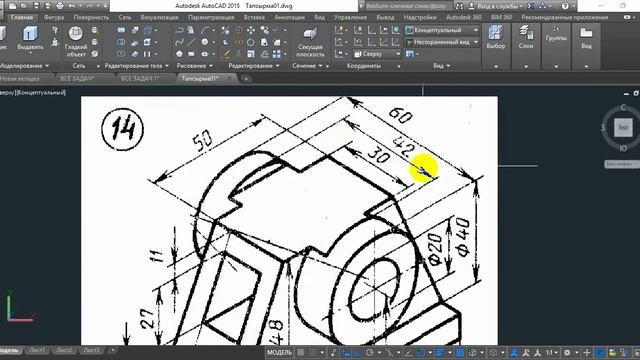Click the Array icon in Редактирование panel
Screen dimensions: 640x360
(x=277, y=54)
